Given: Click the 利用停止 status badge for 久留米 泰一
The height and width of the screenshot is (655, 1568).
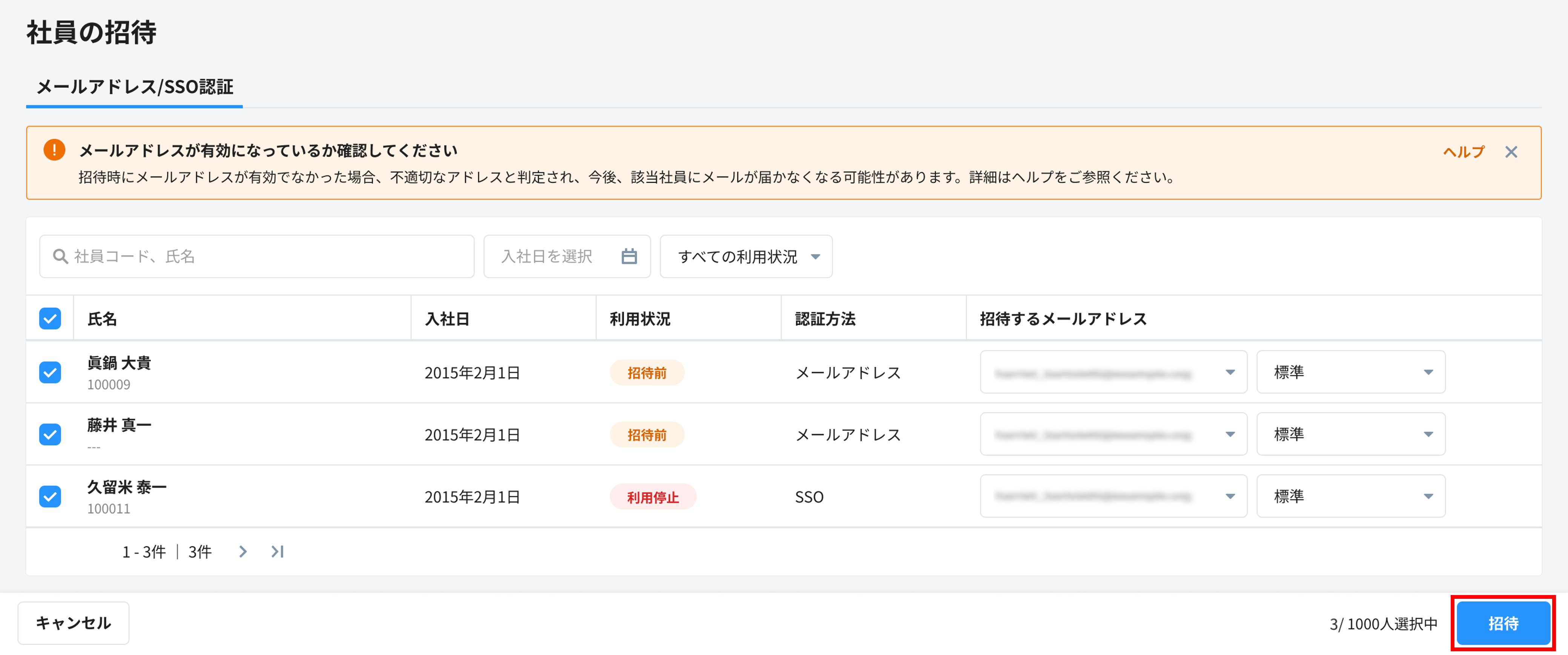Looking at the screenshot, I should [653, 497].
